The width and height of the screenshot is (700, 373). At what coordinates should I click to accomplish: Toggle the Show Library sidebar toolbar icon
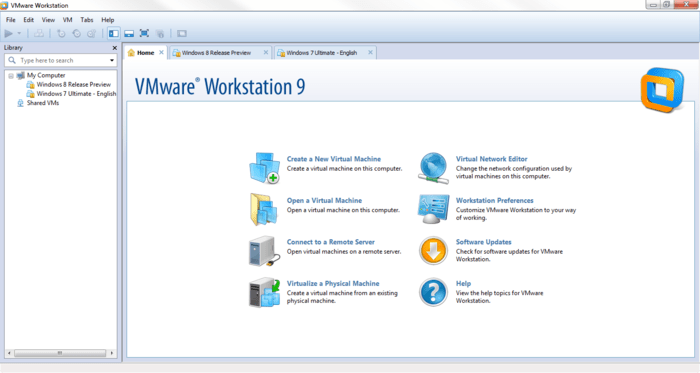[114, 33]
